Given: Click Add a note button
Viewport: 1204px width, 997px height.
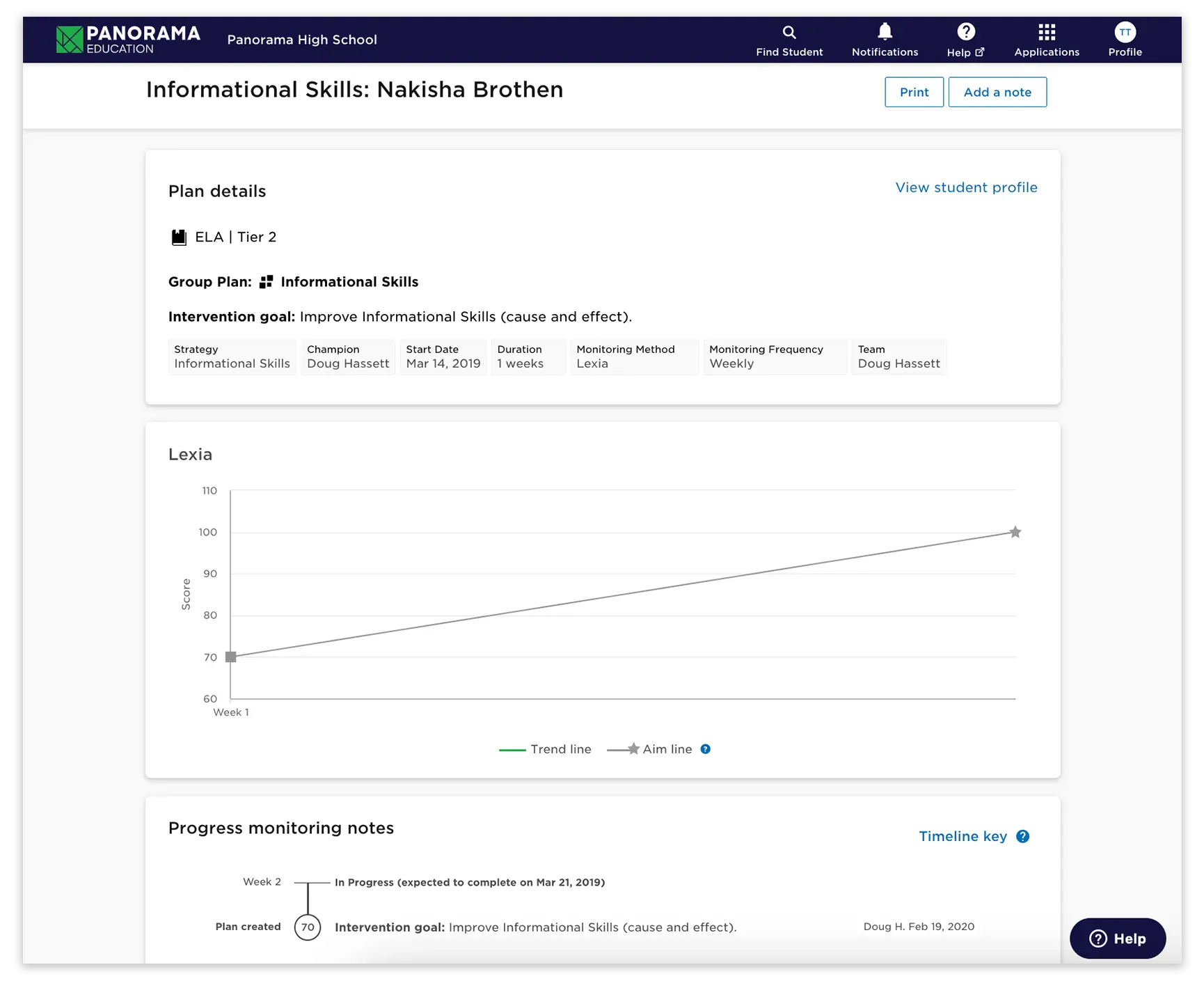Looking at the screenshot, I should pyautogui.click(x=997, y=92).
